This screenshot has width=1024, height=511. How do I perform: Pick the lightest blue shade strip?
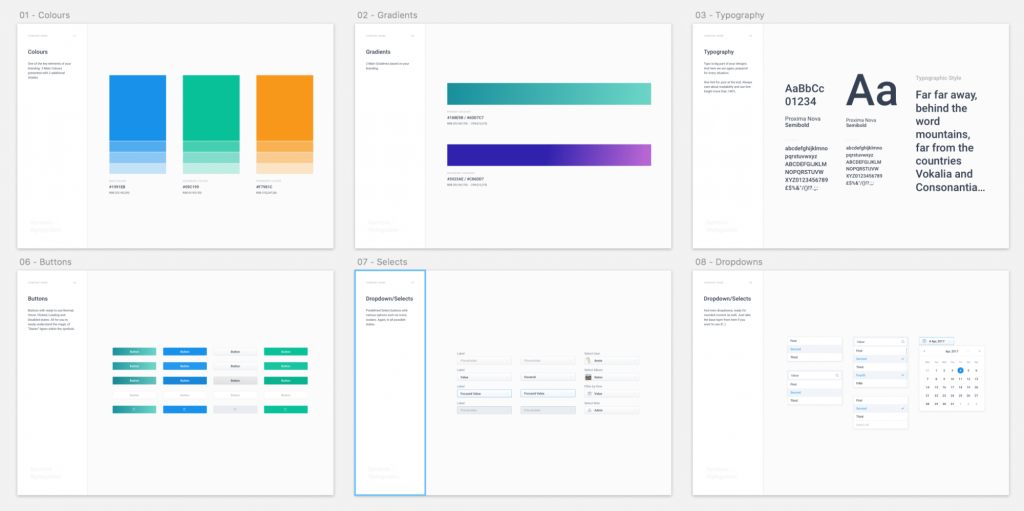click(137, 169)
